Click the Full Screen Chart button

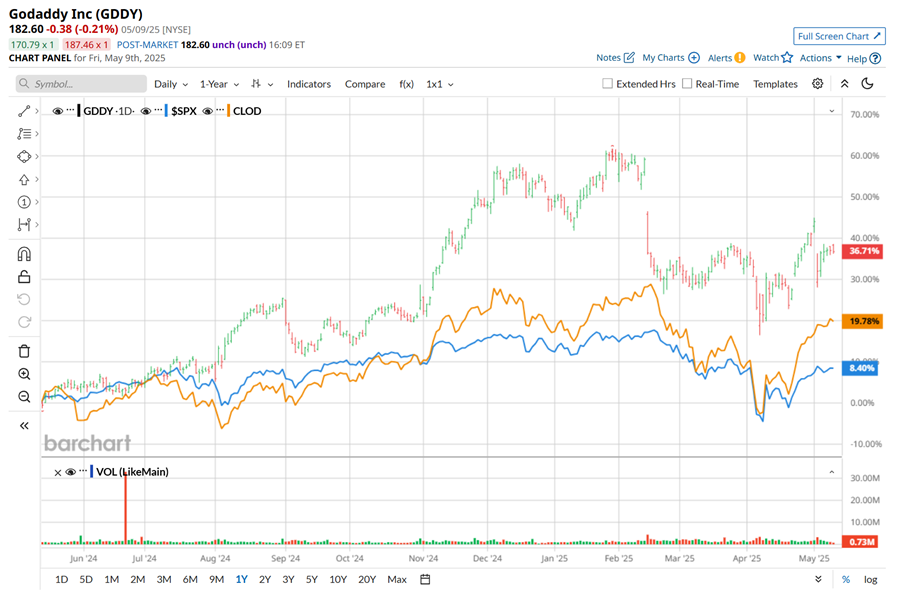(x=839, y=36)
